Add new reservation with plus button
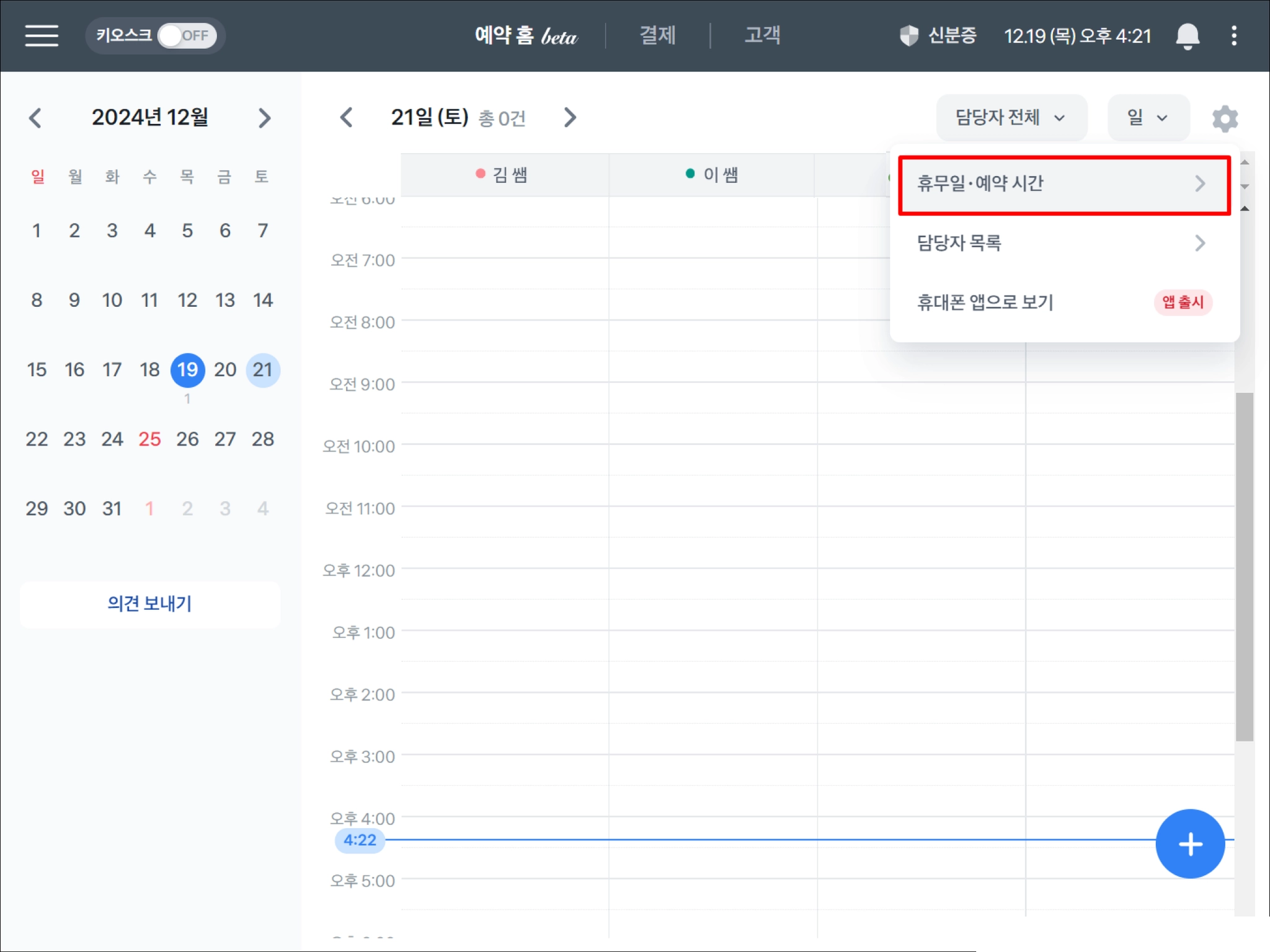 tap(1189, 844)
